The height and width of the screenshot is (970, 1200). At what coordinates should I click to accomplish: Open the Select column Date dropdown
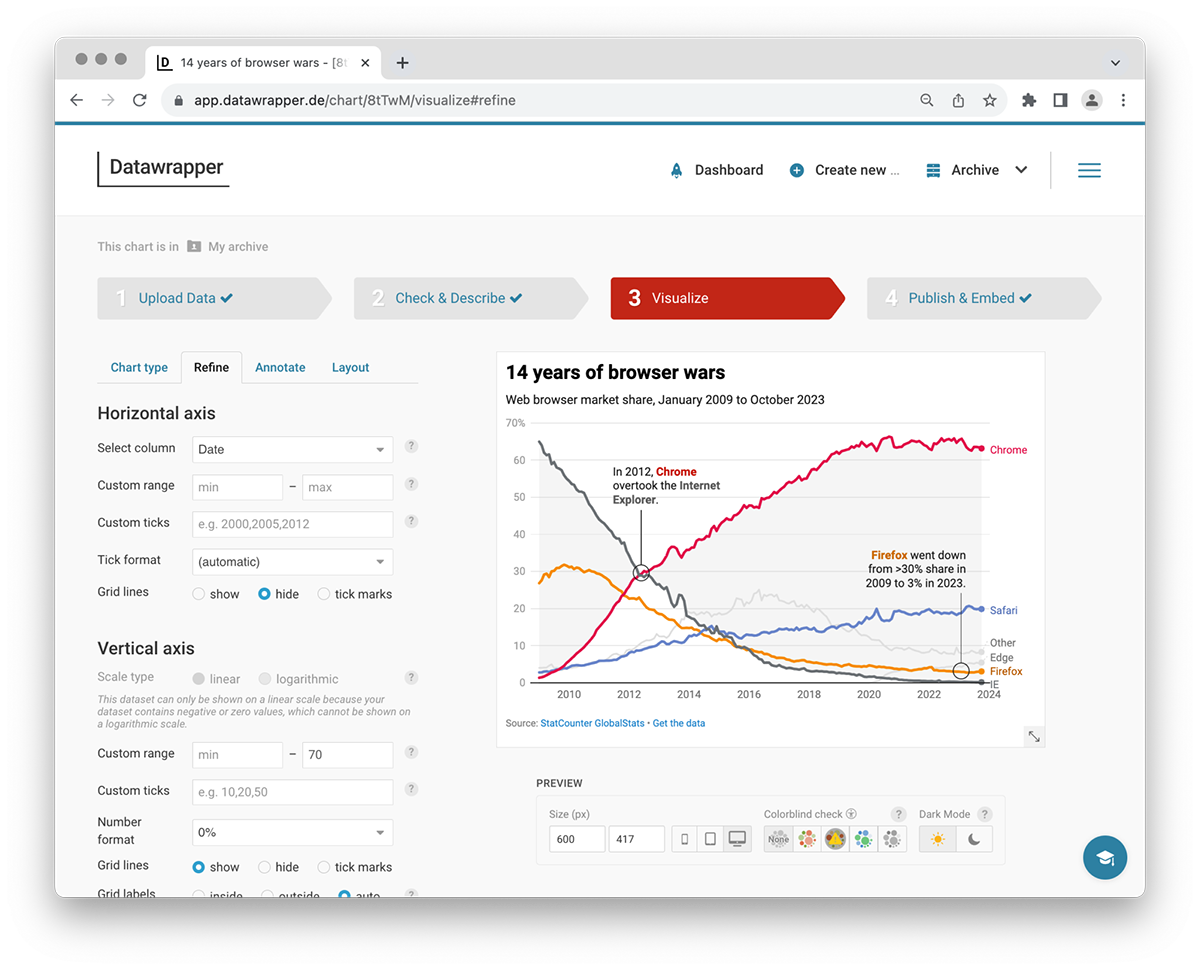pos(292,449)
